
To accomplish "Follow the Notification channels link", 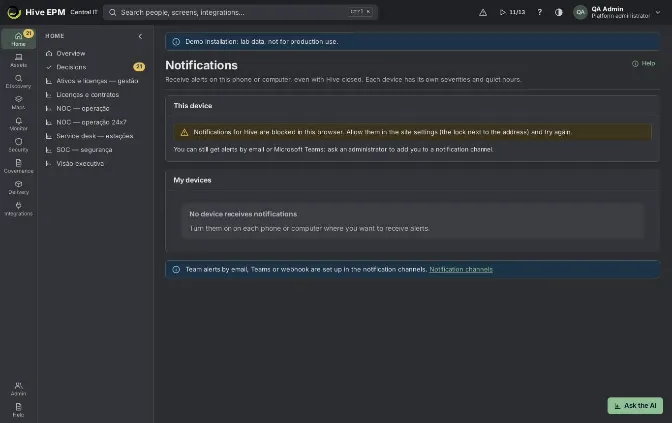I will (x=461, y=269).
